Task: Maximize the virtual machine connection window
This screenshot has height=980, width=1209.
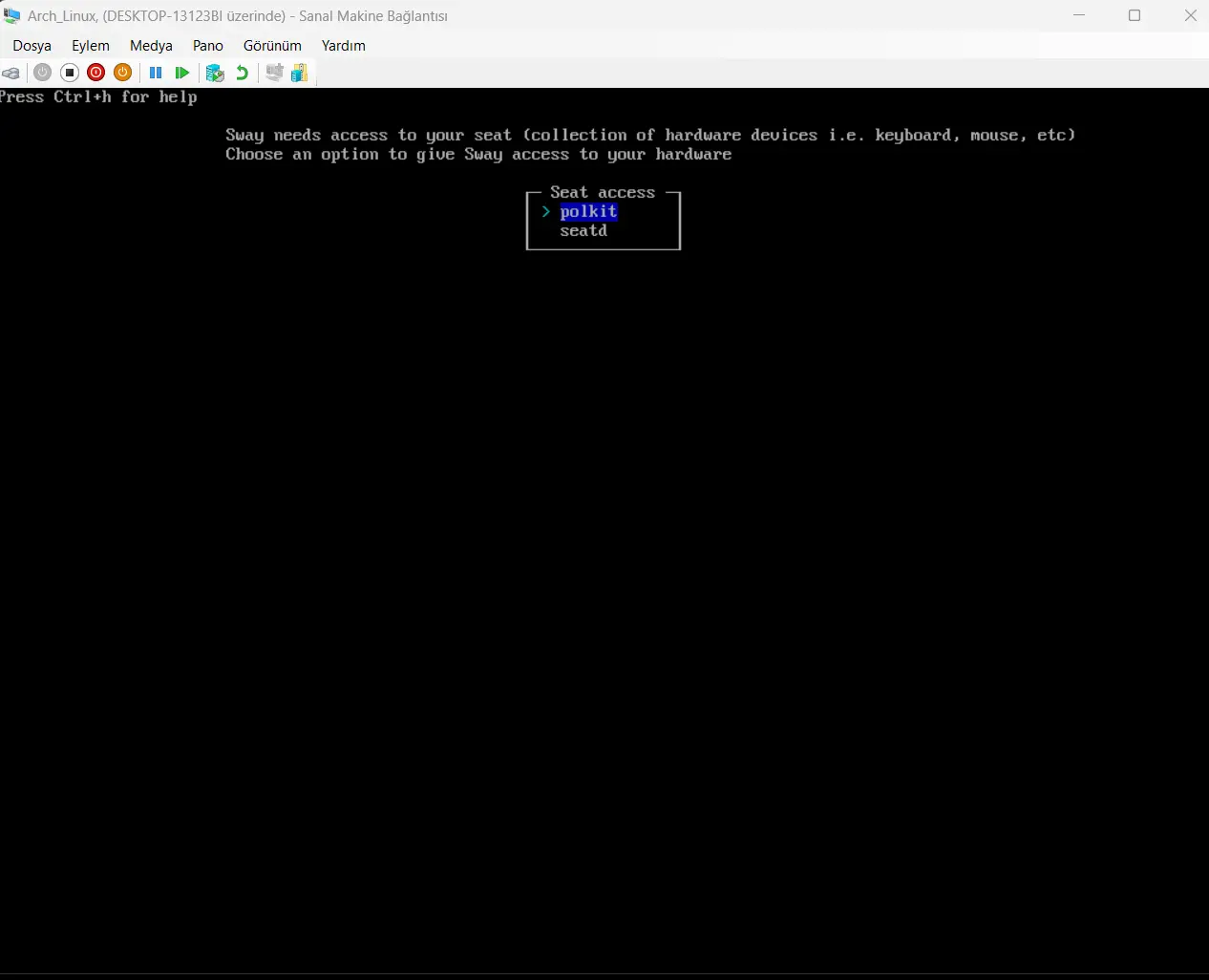Action: click(x=1135, y=15)
